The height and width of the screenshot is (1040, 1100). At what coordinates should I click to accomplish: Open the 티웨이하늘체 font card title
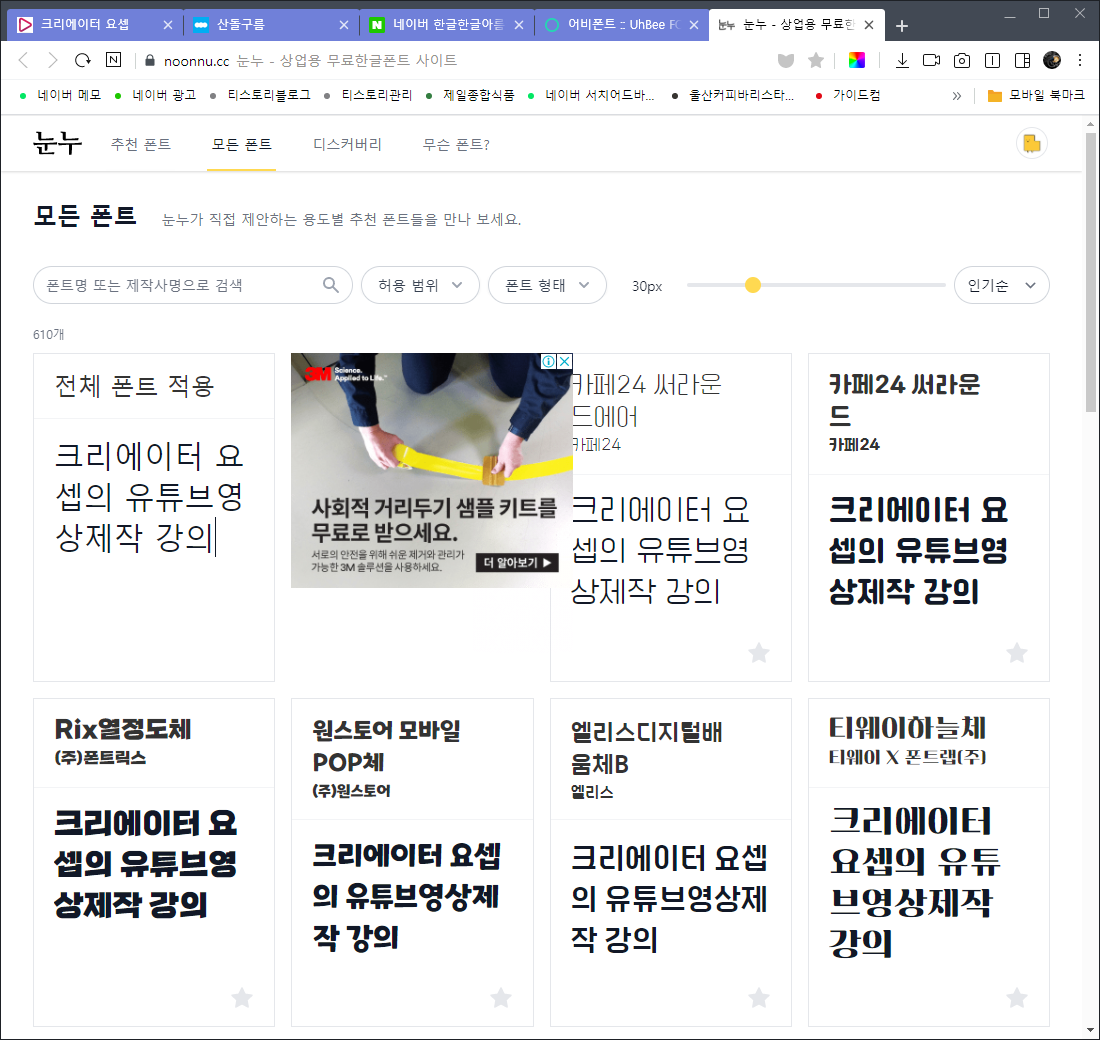pyautogui.click(x=907, y=728)
